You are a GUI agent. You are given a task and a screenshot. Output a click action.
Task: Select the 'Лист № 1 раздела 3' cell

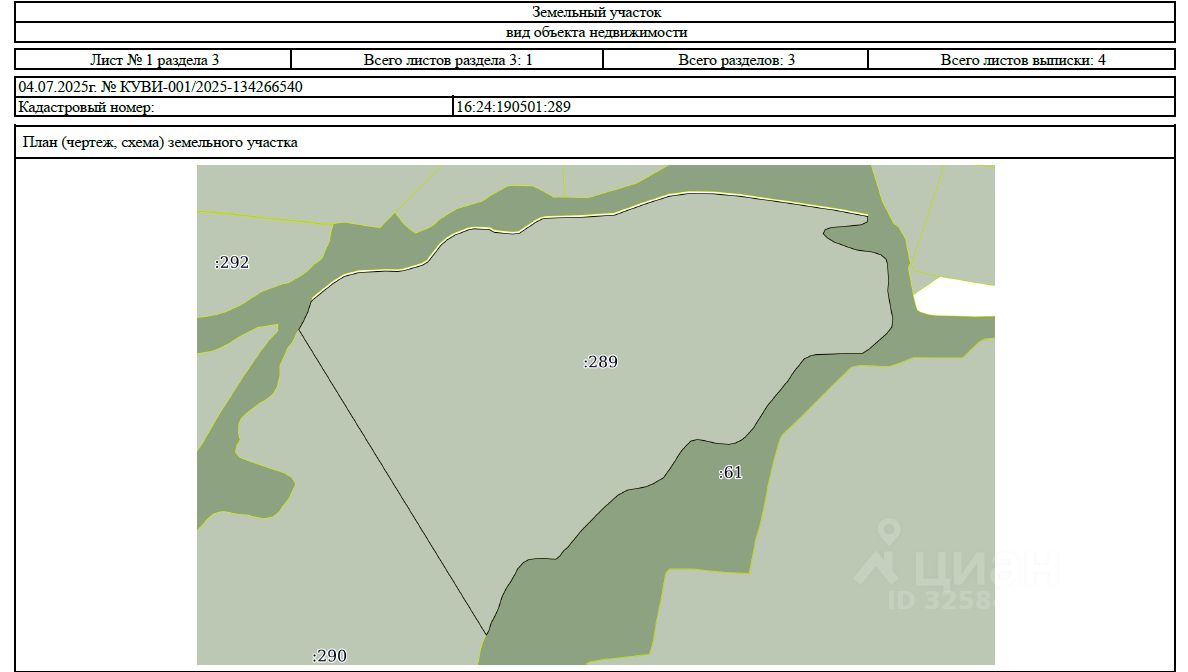click(154, 60)
